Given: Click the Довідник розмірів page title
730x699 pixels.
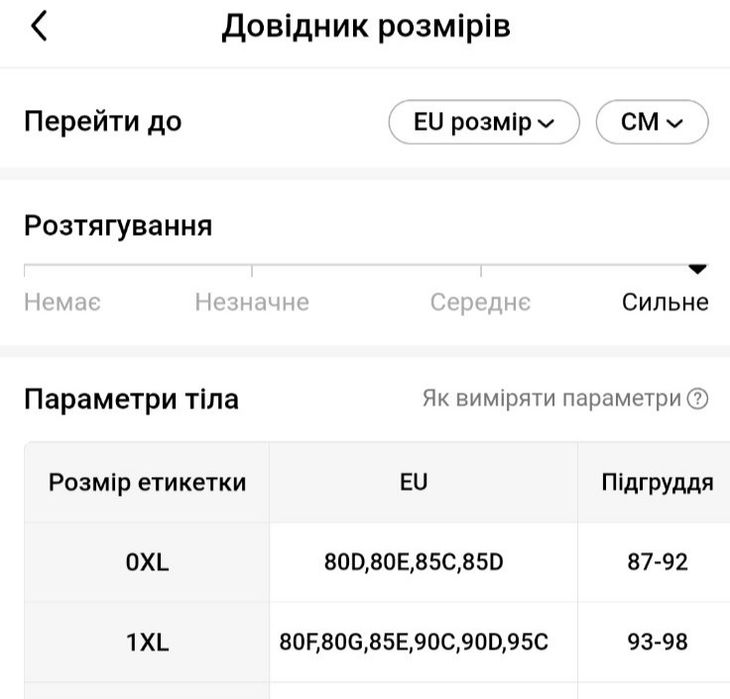Looking at the screenshot, I should (366, 27).
